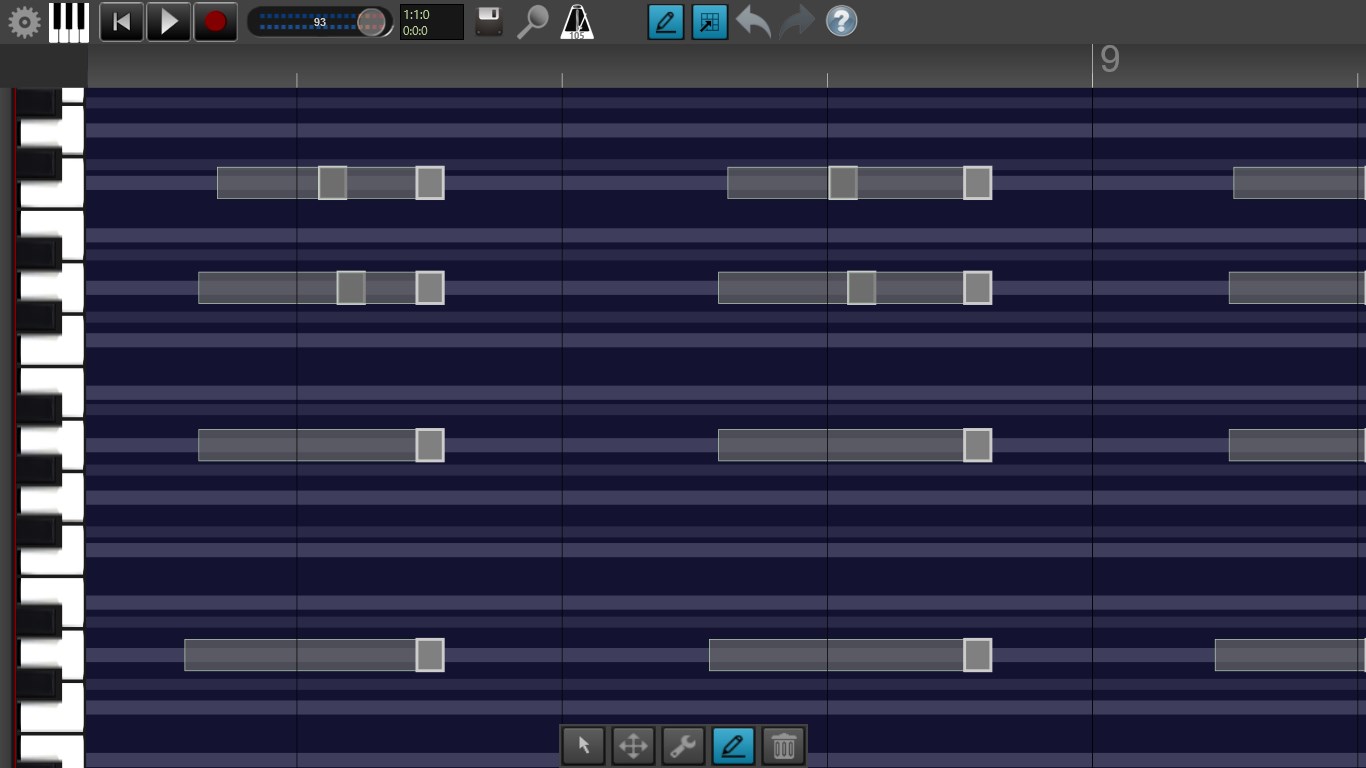The image size is (1366, 768).
Task: Open the note properties wrench tool
Action: (683, 744)
